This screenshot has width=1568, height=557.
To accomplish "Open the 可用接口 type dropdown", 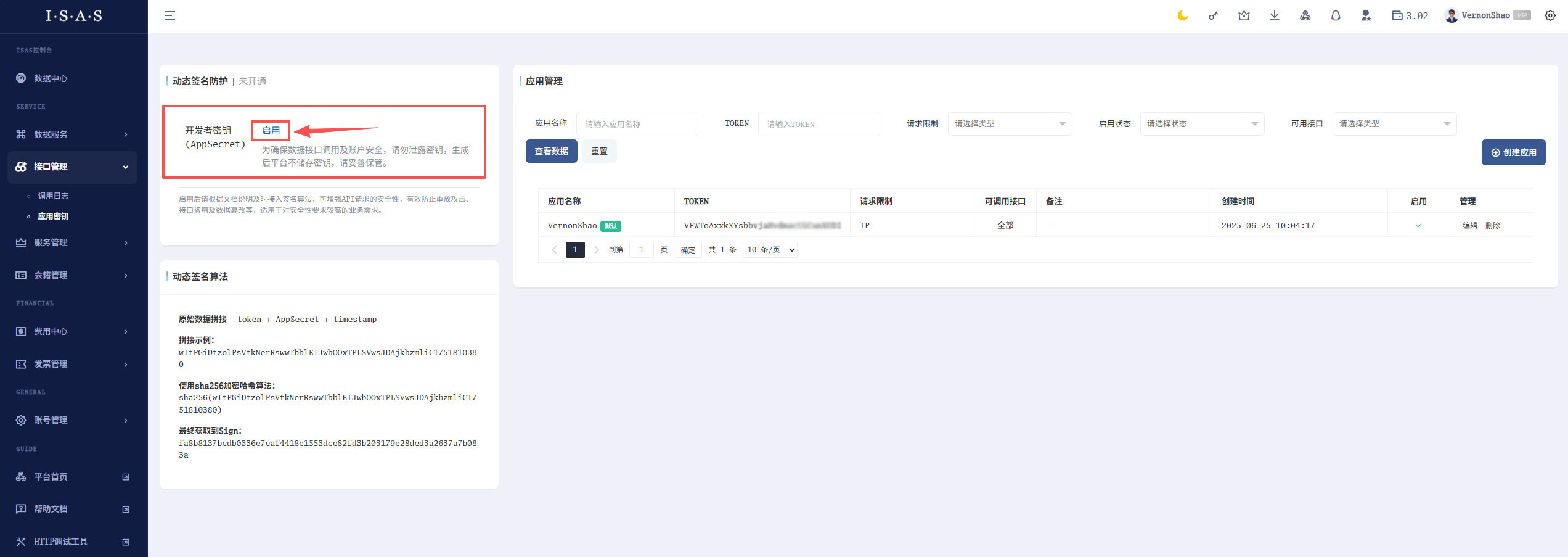I will (1394, 124).
